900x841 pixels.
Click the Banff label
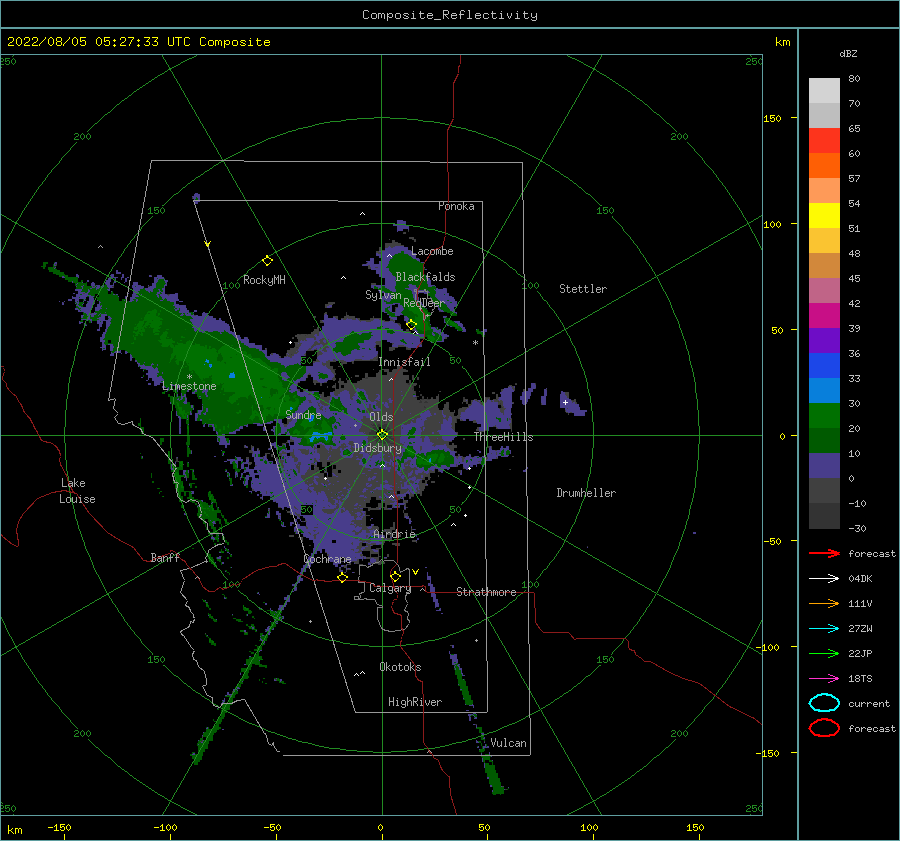tap(165, 558)
